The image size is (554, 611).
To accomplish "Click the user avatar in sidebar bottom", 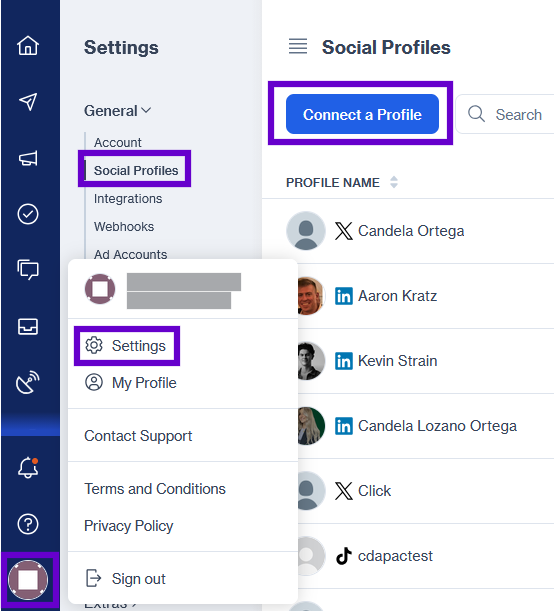I will point(28,580).
